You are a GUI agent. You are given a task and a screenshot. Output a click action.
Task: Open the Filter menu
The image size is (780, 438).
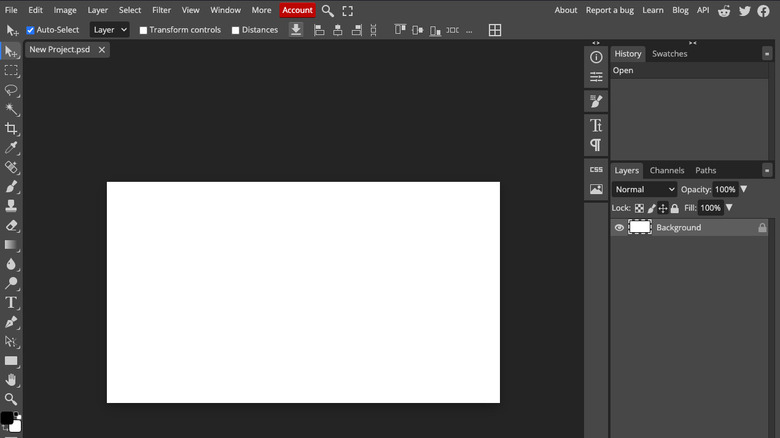coord(161,10)
